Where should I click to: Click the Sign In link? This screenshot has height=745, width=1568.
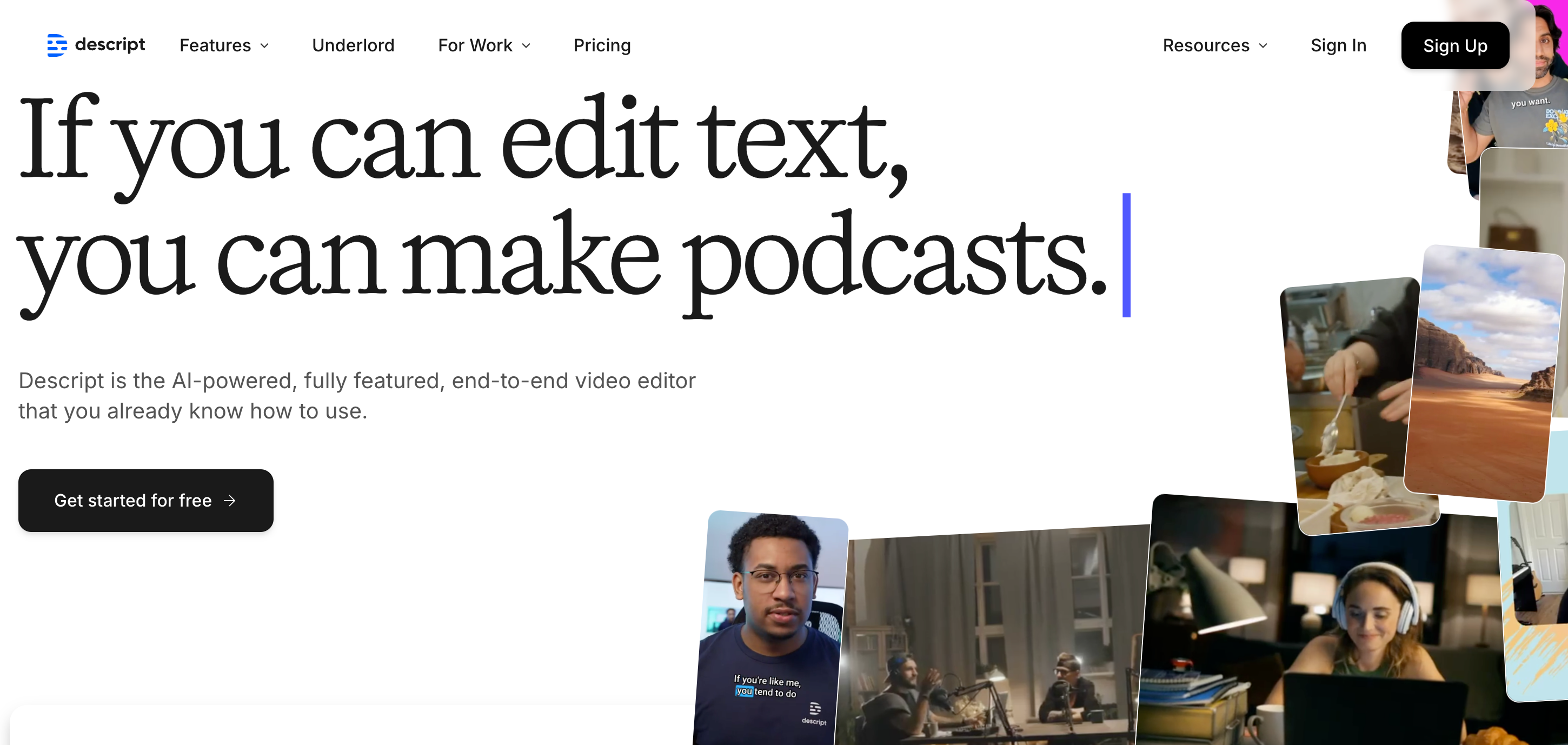click(1339, 45)
